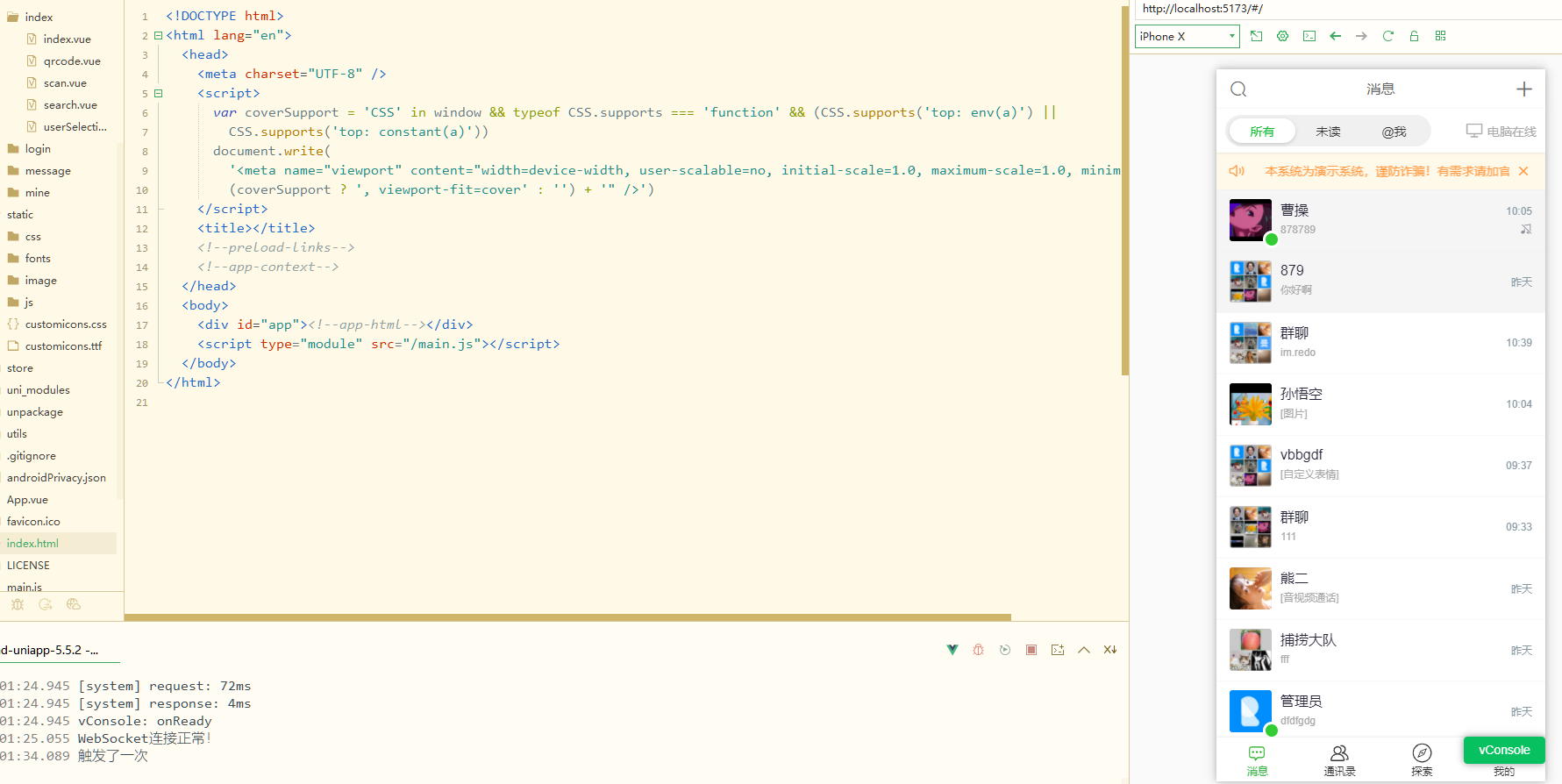Toggle the browser lock icon
This screenshot has height=784, width=1562.
[1414, 36]
